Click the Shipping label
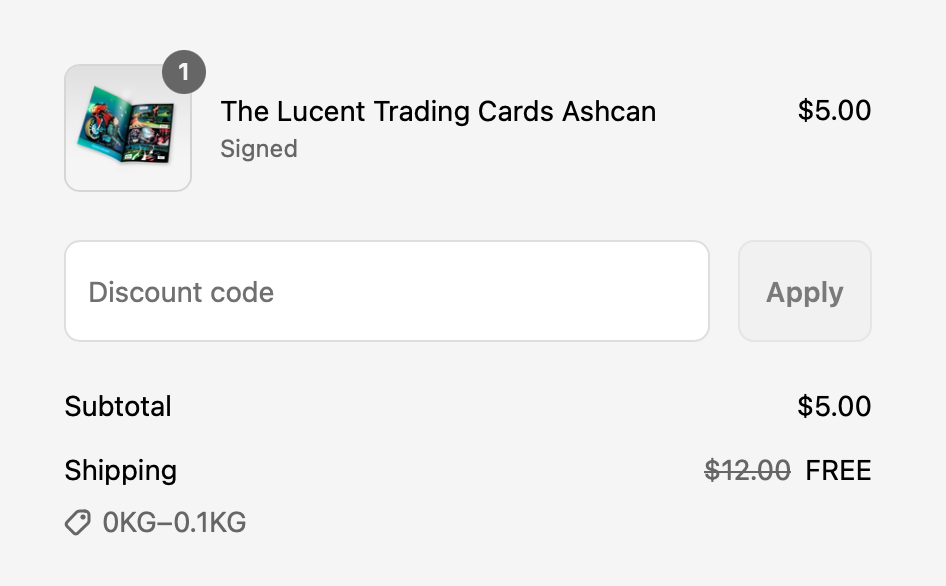The image size is (946, 586). click(120, 470)
